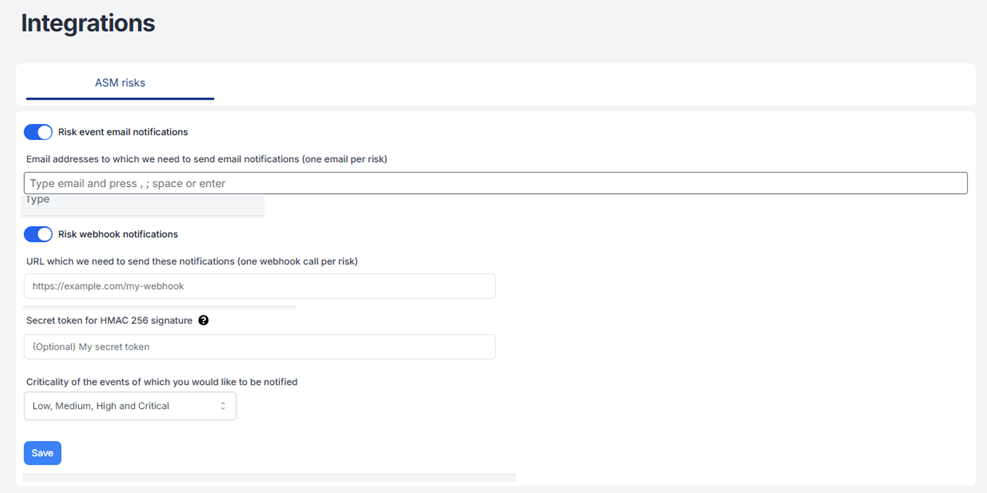
Task: Click the up-down chevron icon in Criticality select
Action: pyautogui.click(x=223, y=406)
